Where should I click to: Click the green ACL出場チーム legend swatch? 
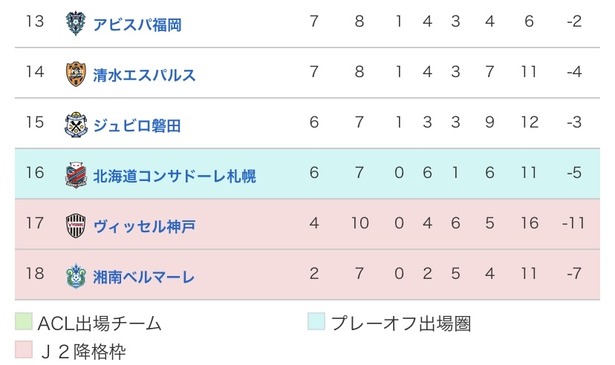(x=24, y=321)
